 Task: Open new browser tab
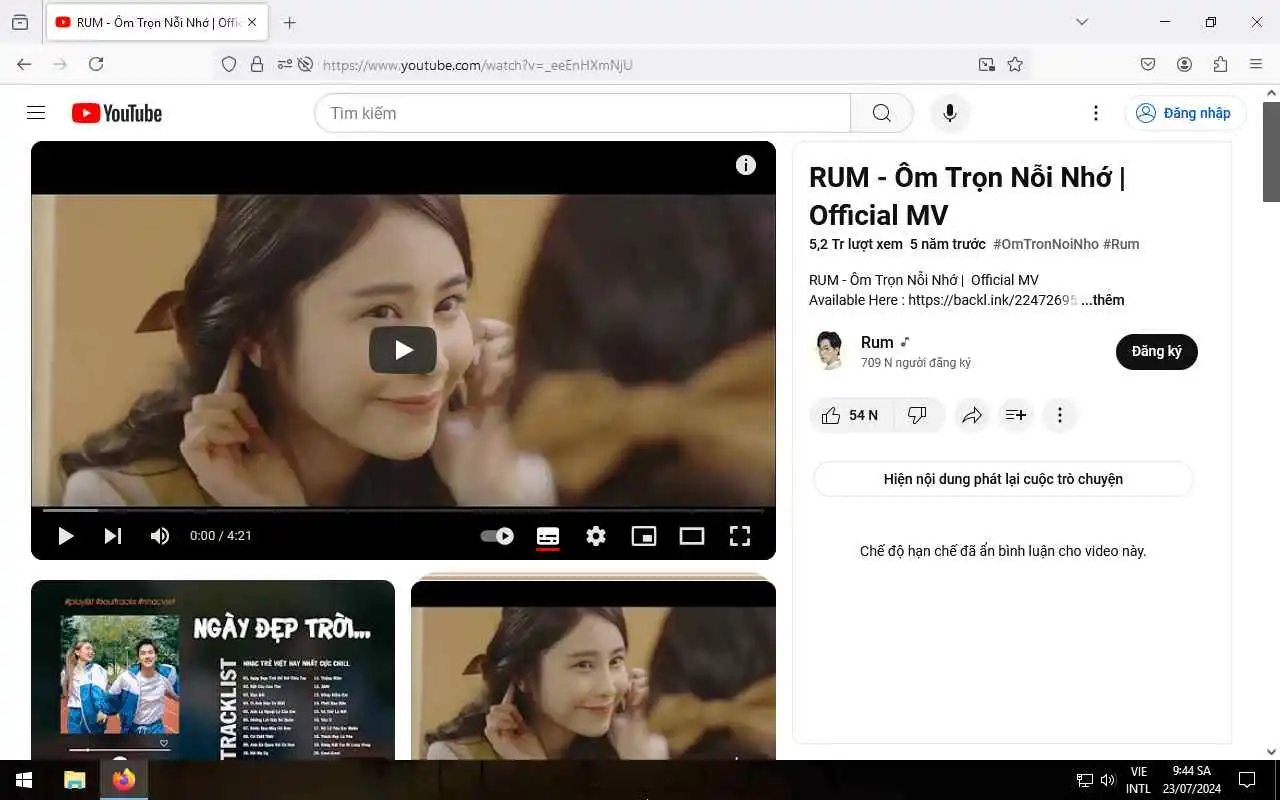[290, 22]
